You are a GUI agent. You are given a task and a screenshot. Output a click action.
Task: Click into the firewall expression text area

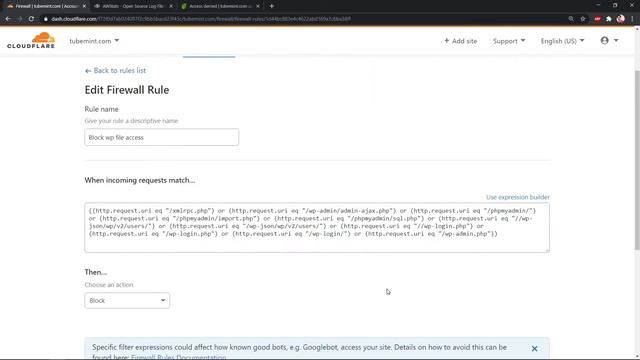pos(317,227)
